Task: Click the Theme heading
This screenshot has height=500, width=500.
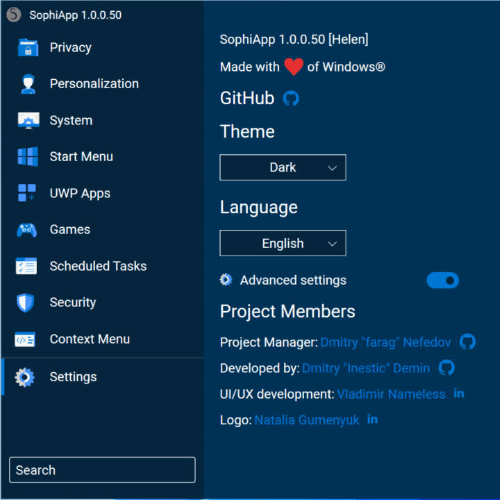Action: coord(247,131)
